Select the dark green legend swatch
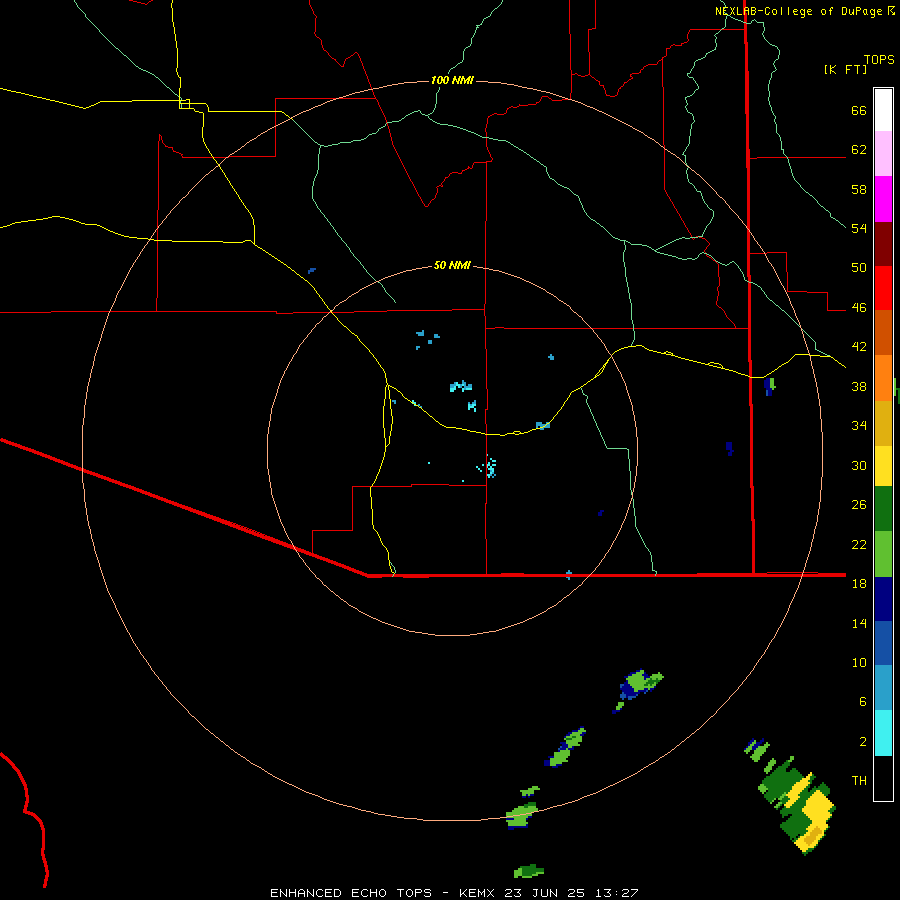Image resolution: width=900 pixels, height=900 pixels. click(x=883, y=509)
